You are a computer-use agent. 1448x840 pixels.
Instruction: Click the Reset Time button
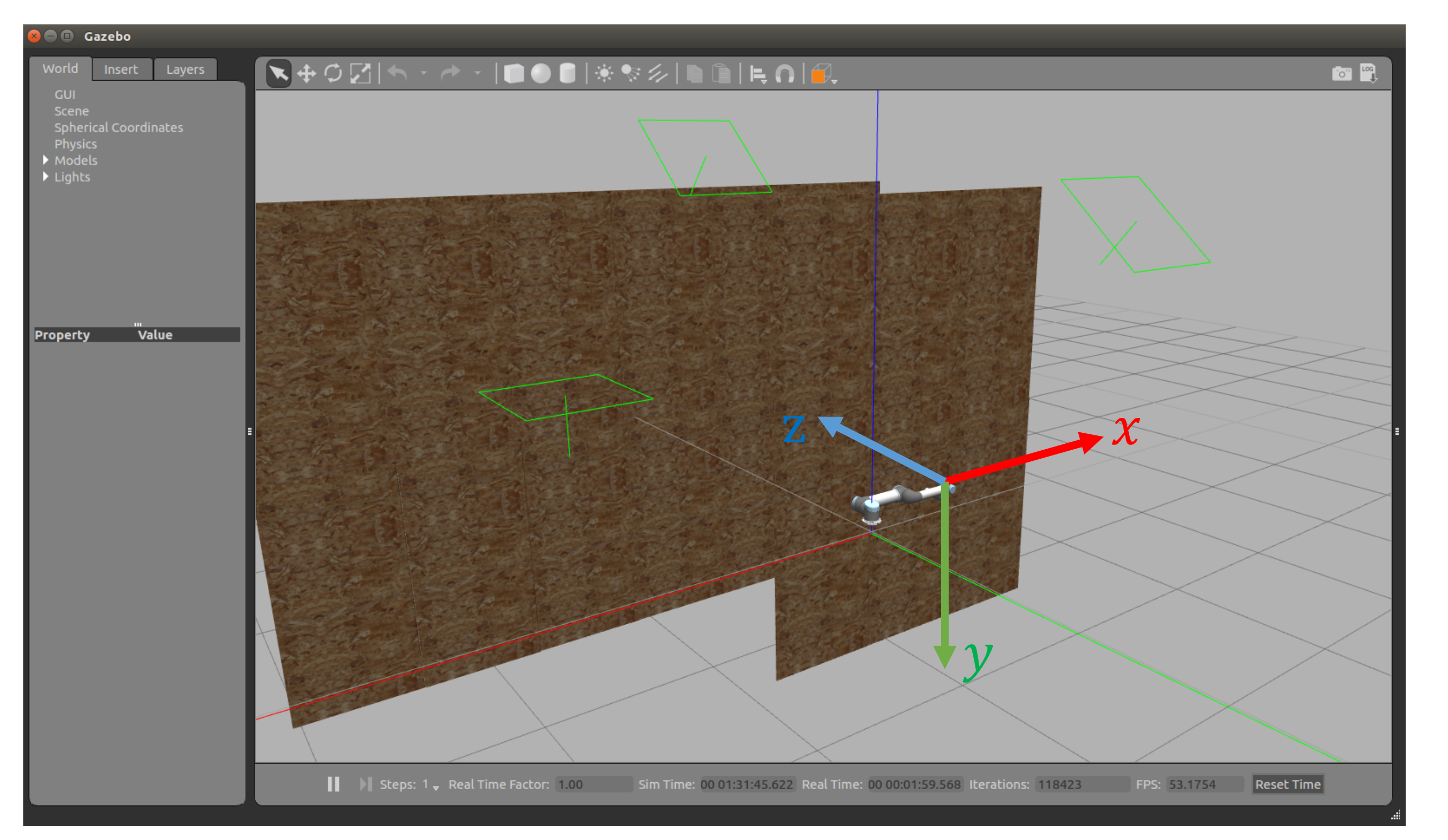pos(1288,784)
